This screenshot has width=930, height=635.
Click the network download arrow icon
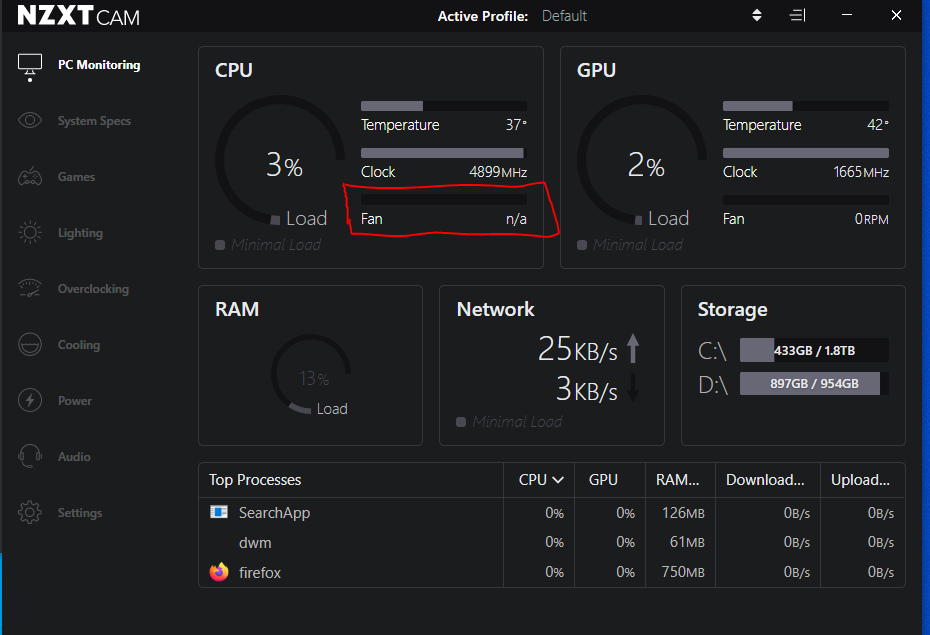633,388
